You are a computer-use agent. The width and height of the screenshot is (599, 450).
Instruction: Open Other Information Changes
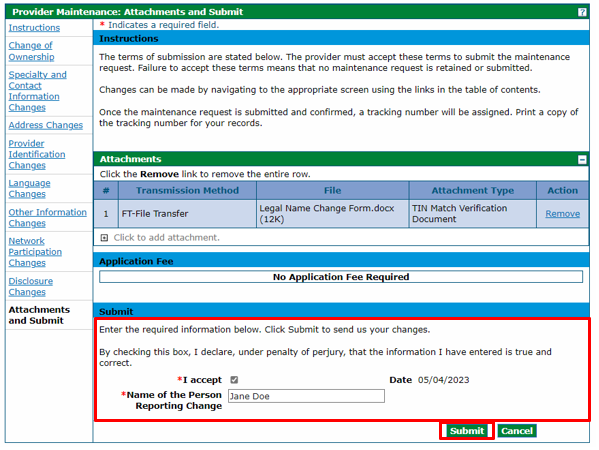pos(48,218)
